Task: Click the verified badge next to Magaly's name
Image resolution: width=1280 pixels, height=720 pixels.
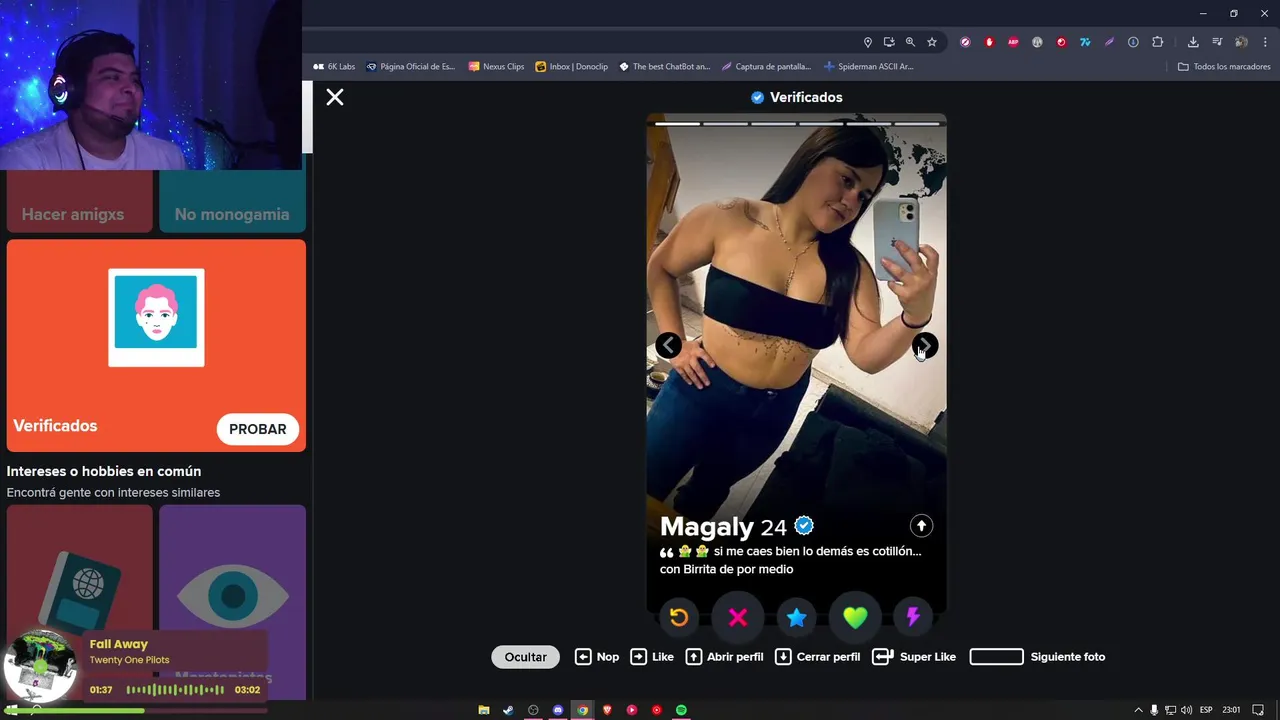Action: click(804, 526)
